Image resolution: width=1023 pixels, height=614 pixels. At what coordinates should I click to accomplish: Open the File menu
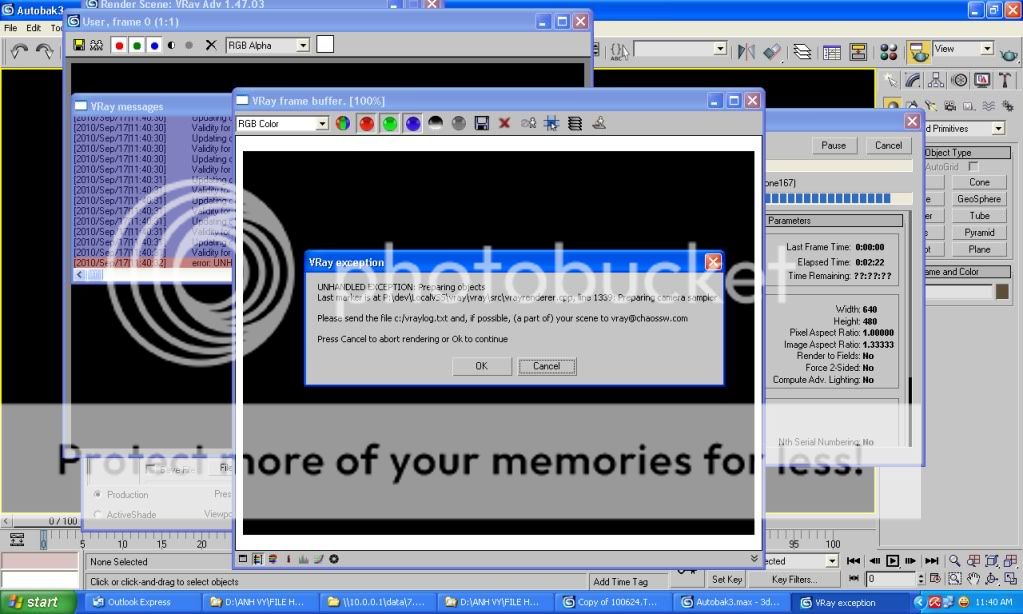(10, 28)
